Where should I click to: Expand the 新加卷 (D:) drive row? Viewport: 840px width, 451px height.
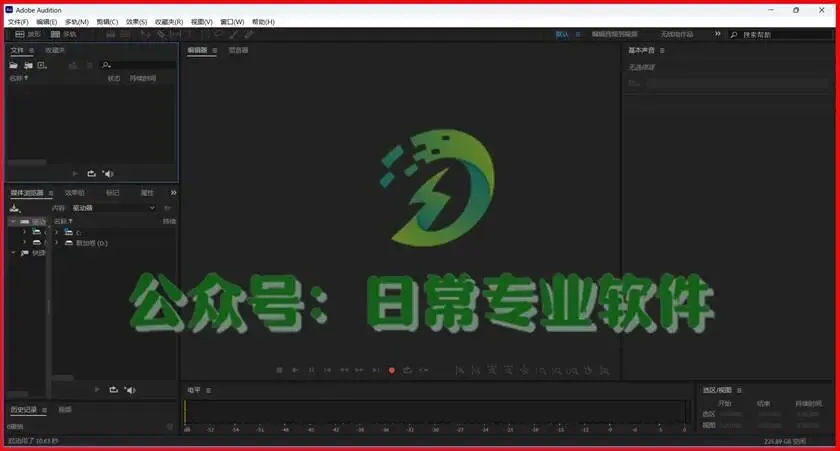[x=57, y=243]
